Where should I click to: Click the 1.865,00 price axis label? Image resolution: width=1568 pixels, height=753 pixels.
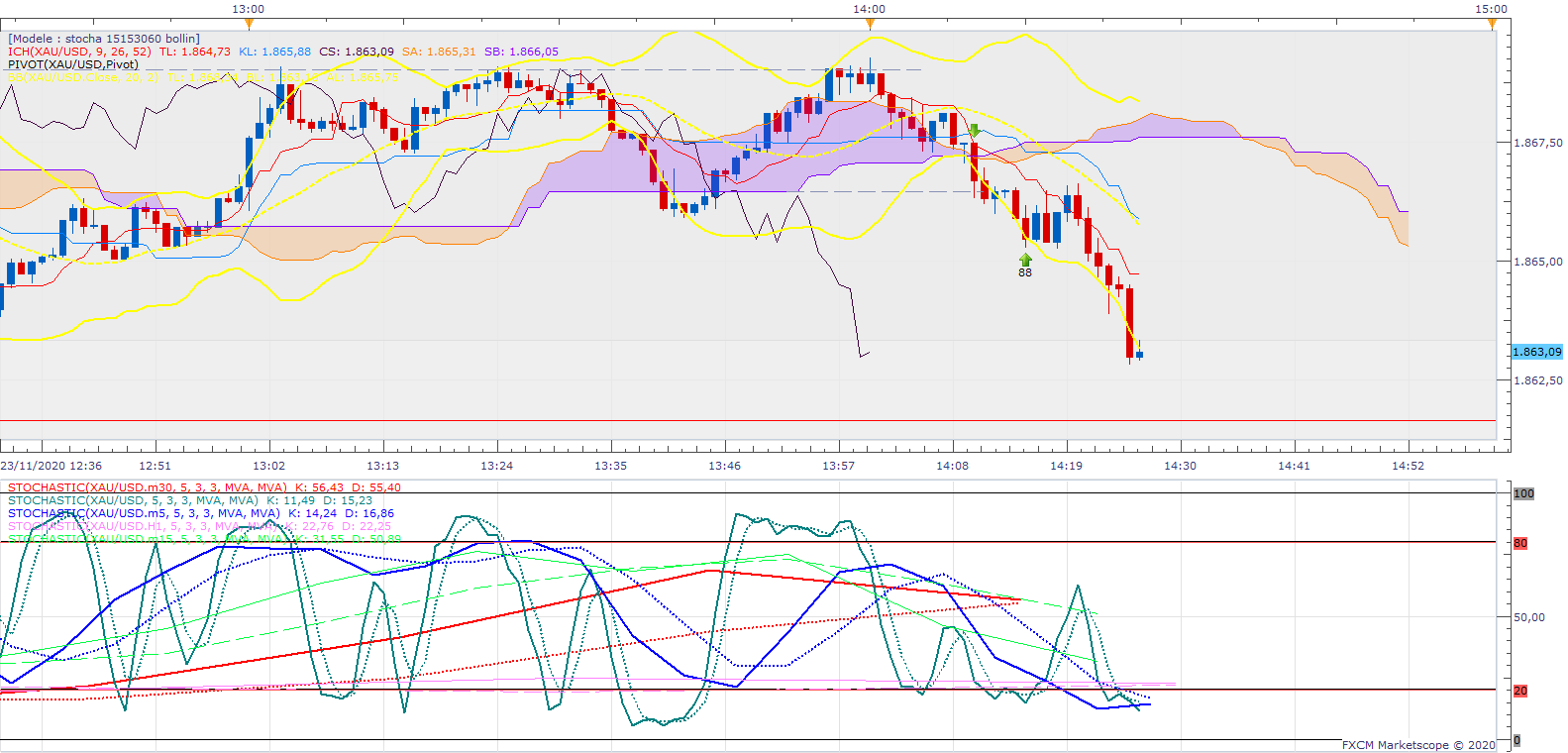[1538, 262]
